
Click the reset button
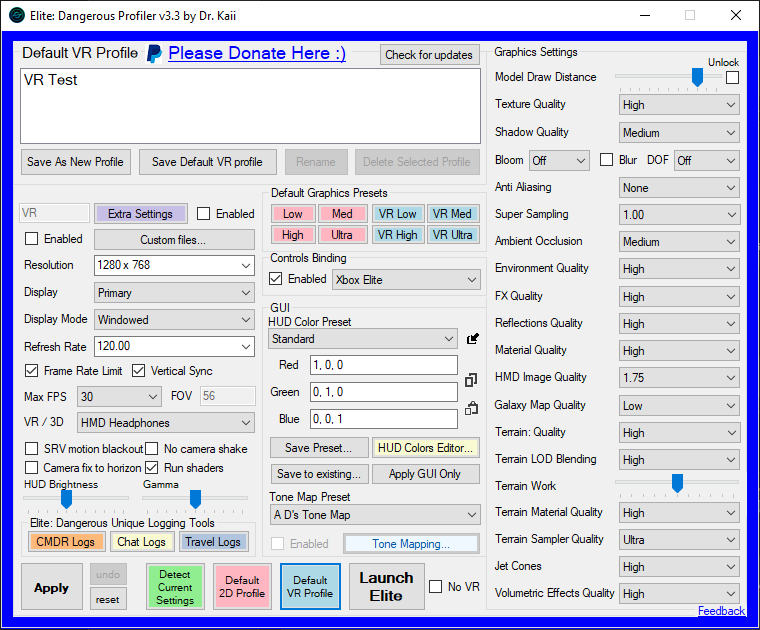coord(108,599)
